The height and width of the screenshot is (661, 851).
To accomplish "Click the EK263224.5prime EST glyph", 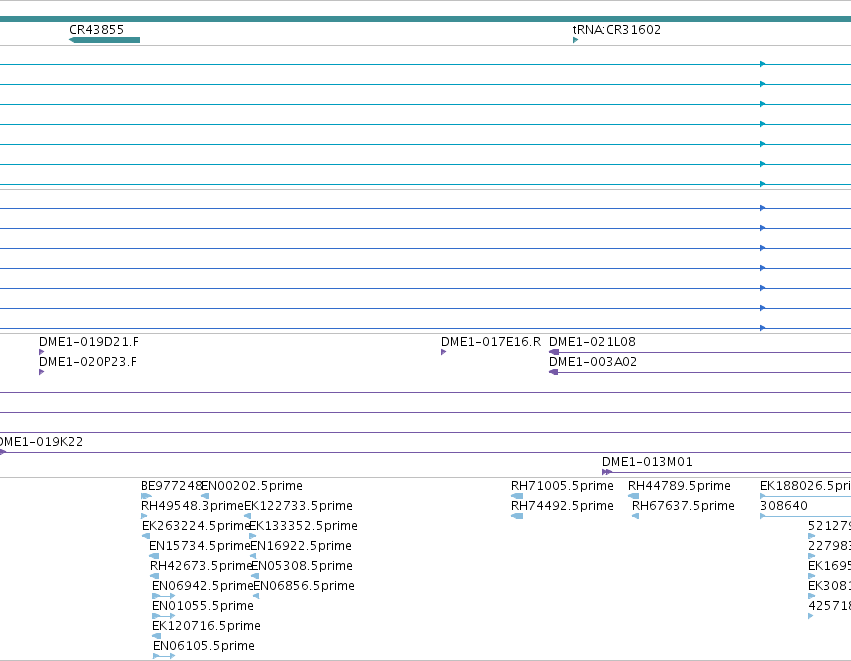I will pyautogui.click(x=146, y=536).
